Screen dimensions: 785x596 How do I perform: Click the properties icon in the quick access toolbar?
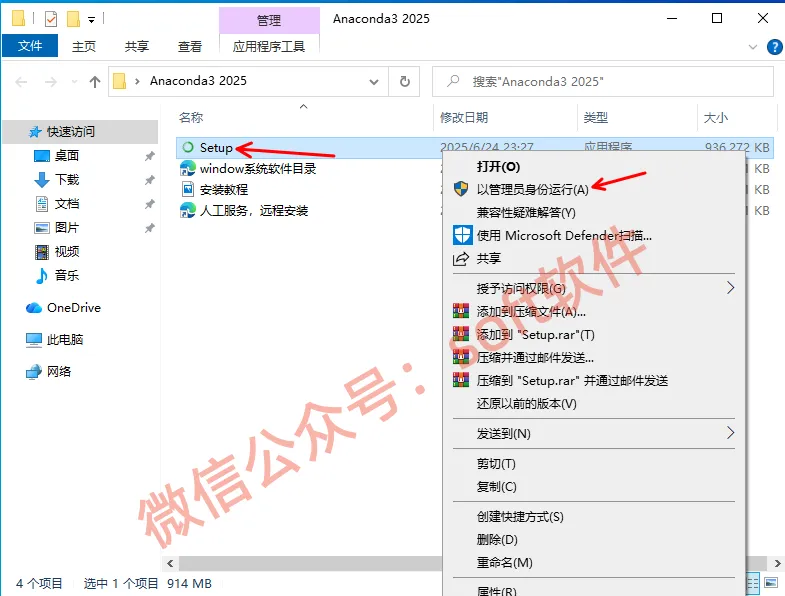[x=51, y=19]
